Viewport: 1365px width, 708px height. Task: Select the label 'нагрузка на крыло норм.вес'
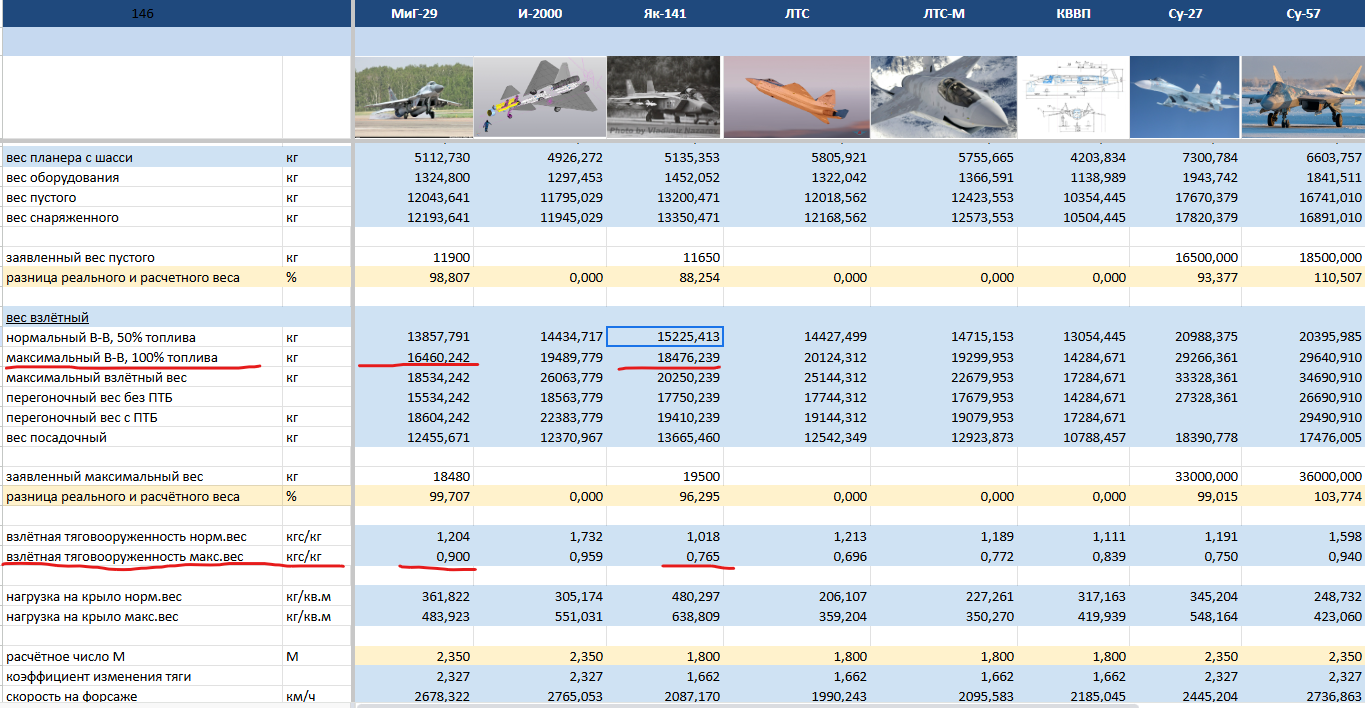pos(94,597)
